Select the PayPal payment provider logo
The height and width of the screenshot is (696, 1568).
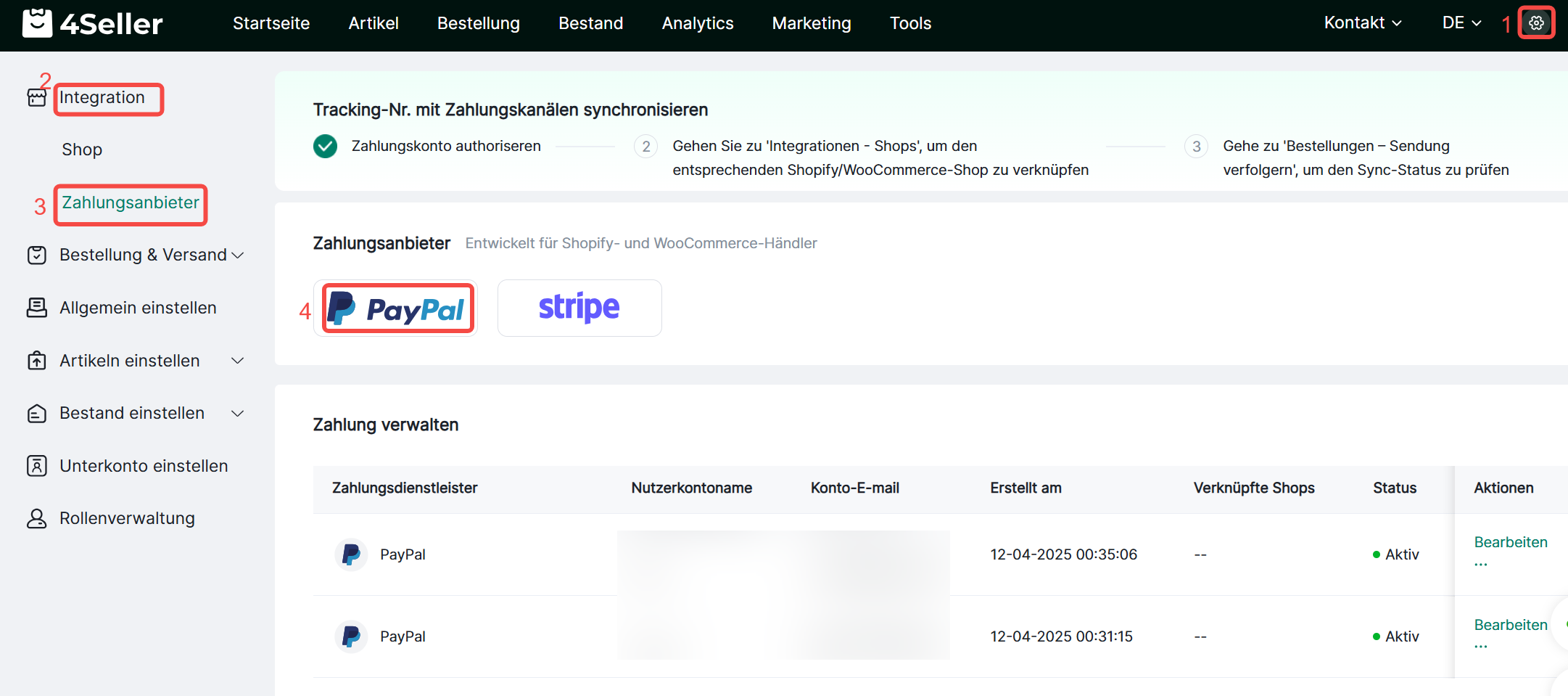396,308
